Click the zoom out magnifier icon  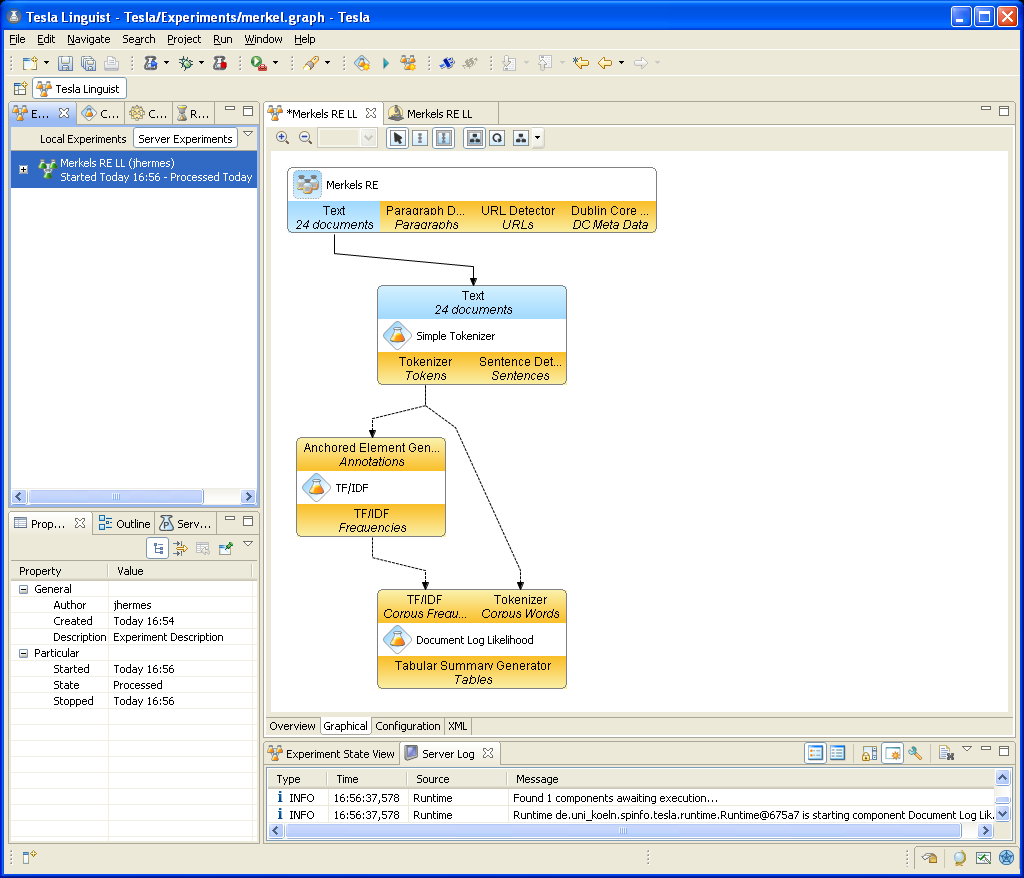click(x=306, y=138)
